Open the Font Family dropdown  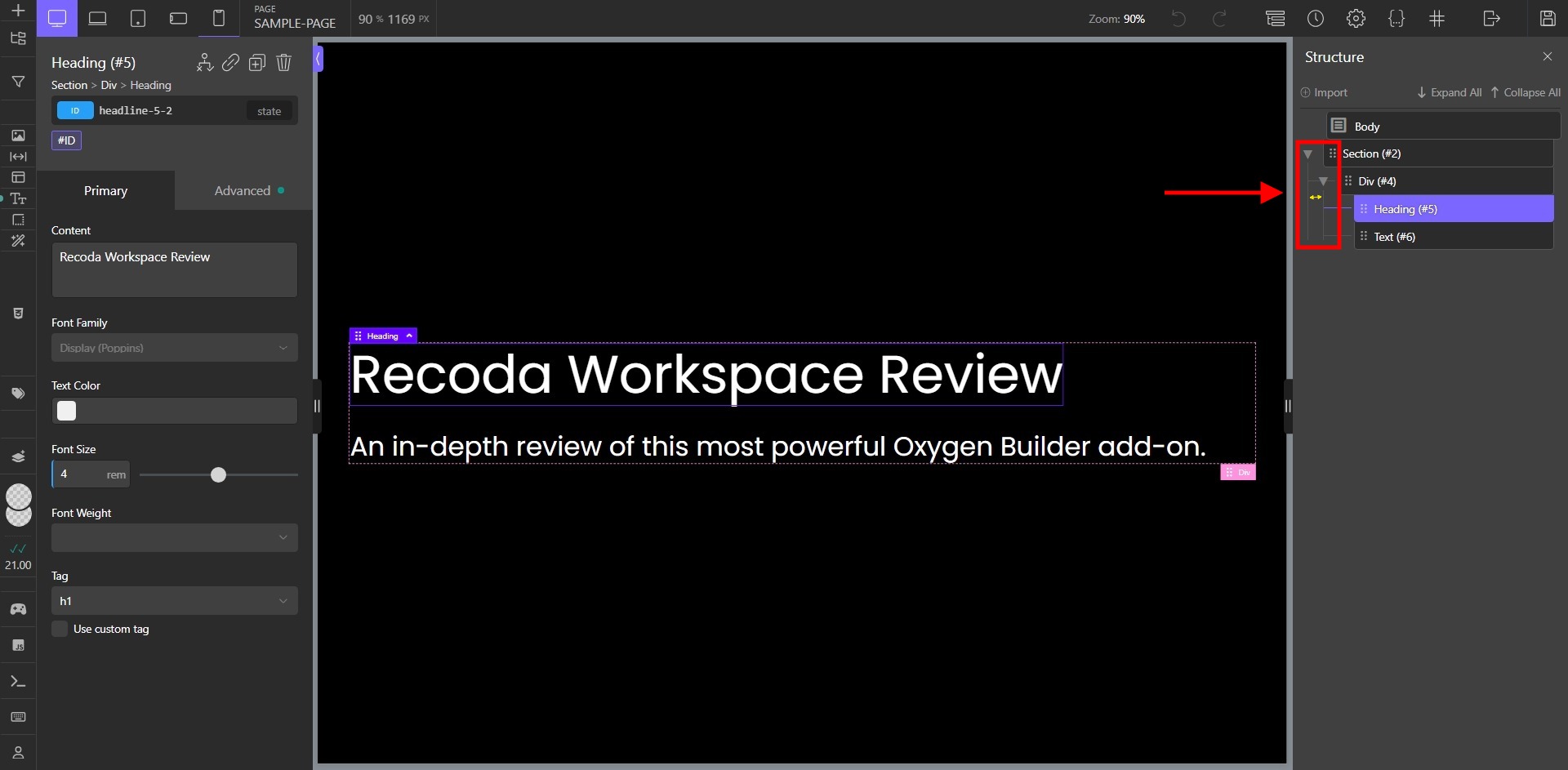coord(174,348)
